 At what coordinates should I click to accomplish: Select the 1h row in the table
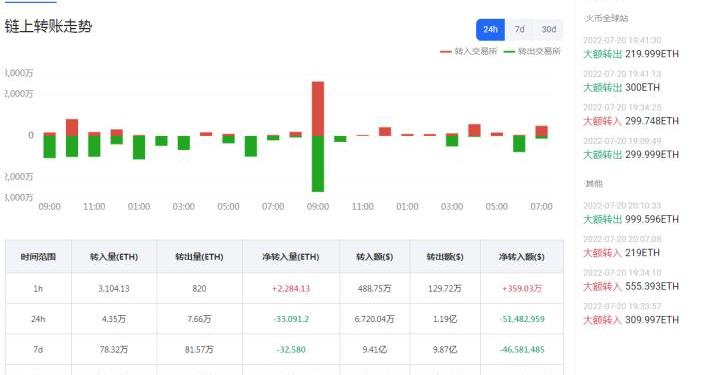coord(284,289)
